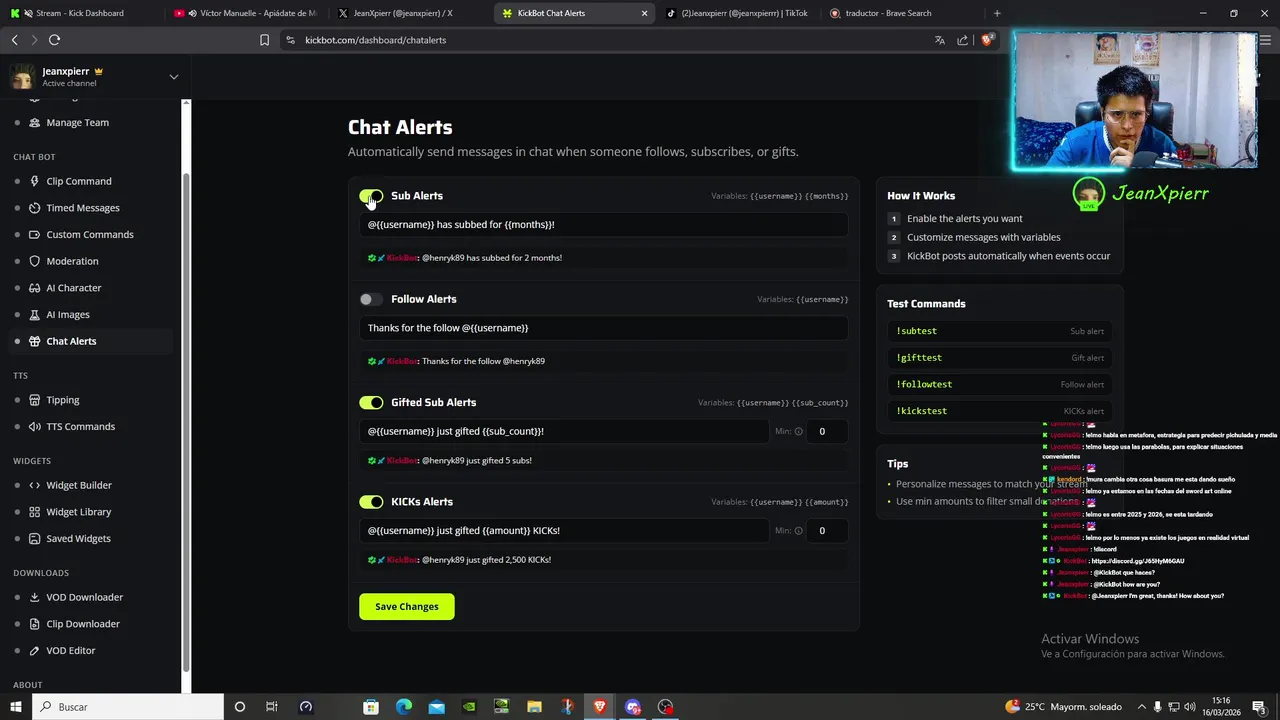This screenshot has height=720, width=1280.
Task: Edit the Follow Alerts message field
Action: coord(603,328)
